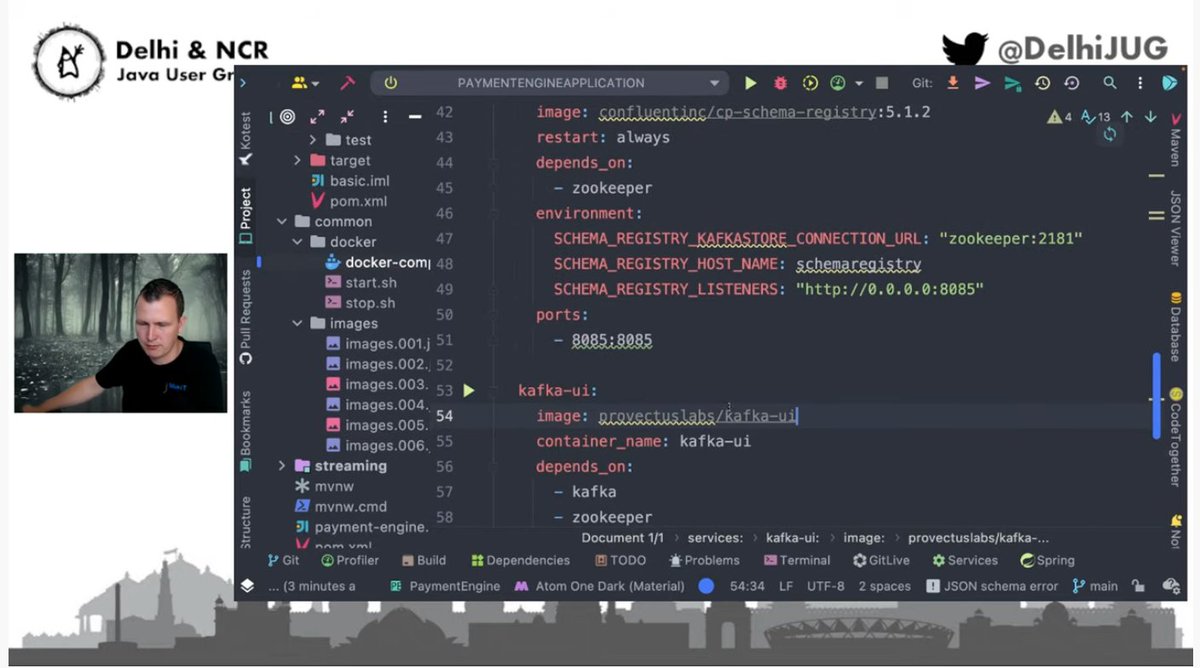Start debugging with the red bug icon
Image resolution: width=1200 pixels, height=668 pixels.
[781, 83]
